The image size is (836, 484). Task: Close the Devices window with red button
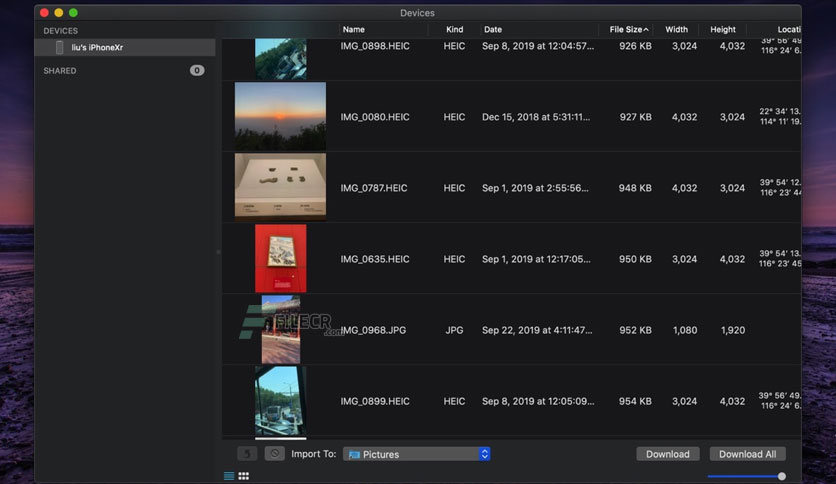(44, 13)
